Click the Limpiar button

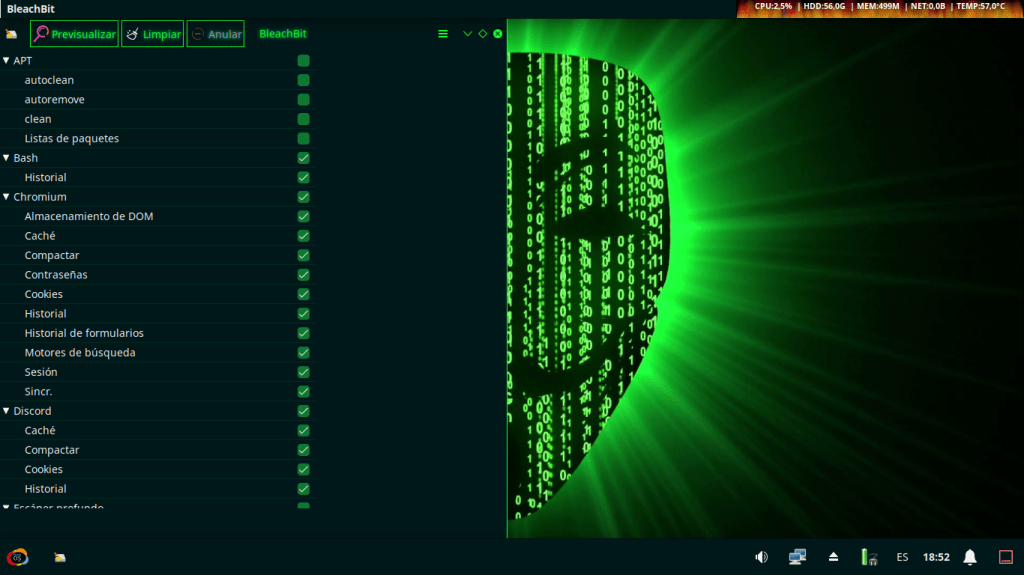(x=153, y=34)
